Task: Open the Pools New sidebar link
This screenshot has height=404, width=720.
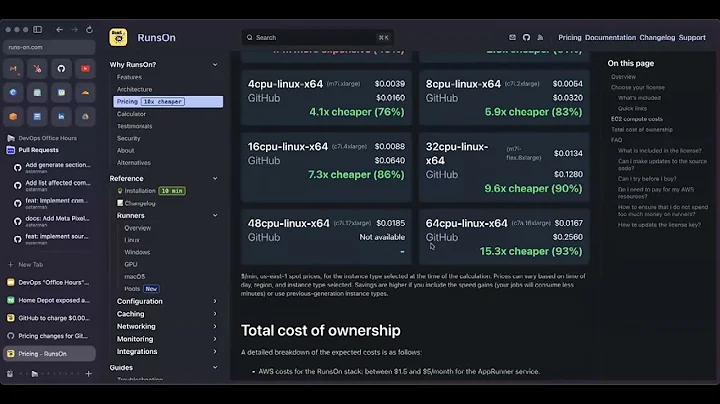Action: pos(141,289)
